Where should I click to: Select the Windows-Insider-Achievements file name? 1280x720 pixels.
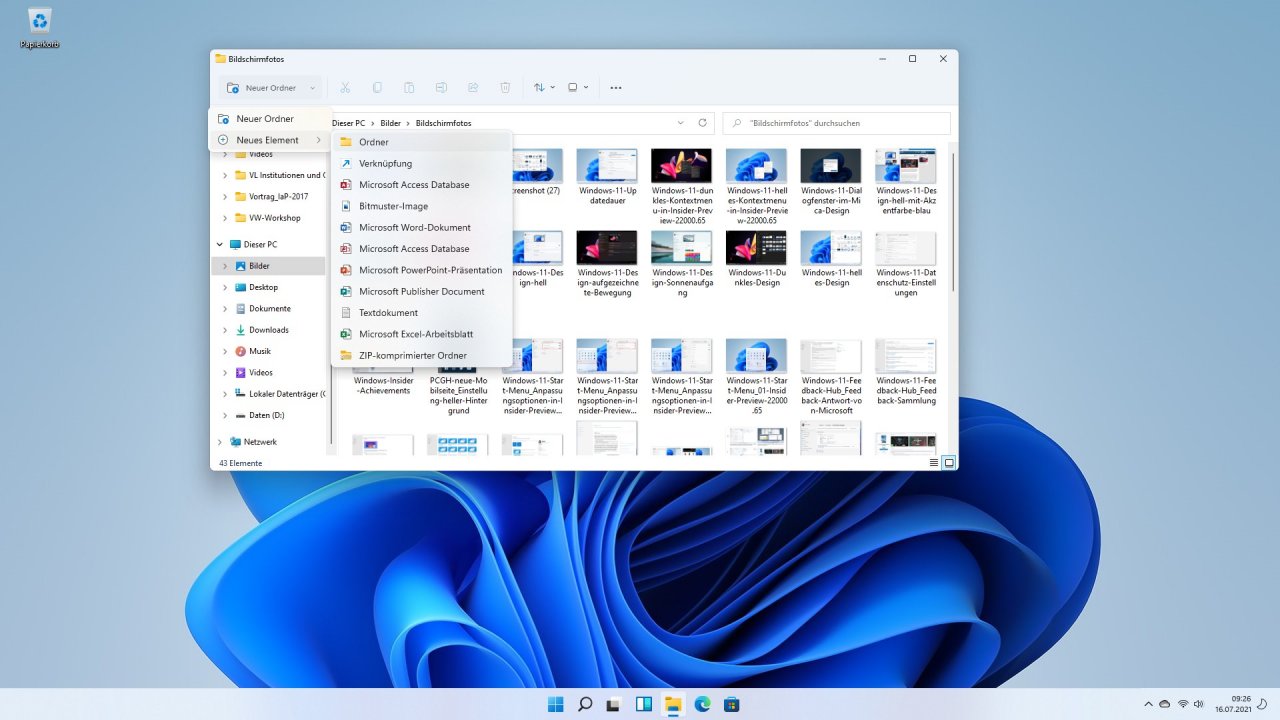tap(383, 385)
